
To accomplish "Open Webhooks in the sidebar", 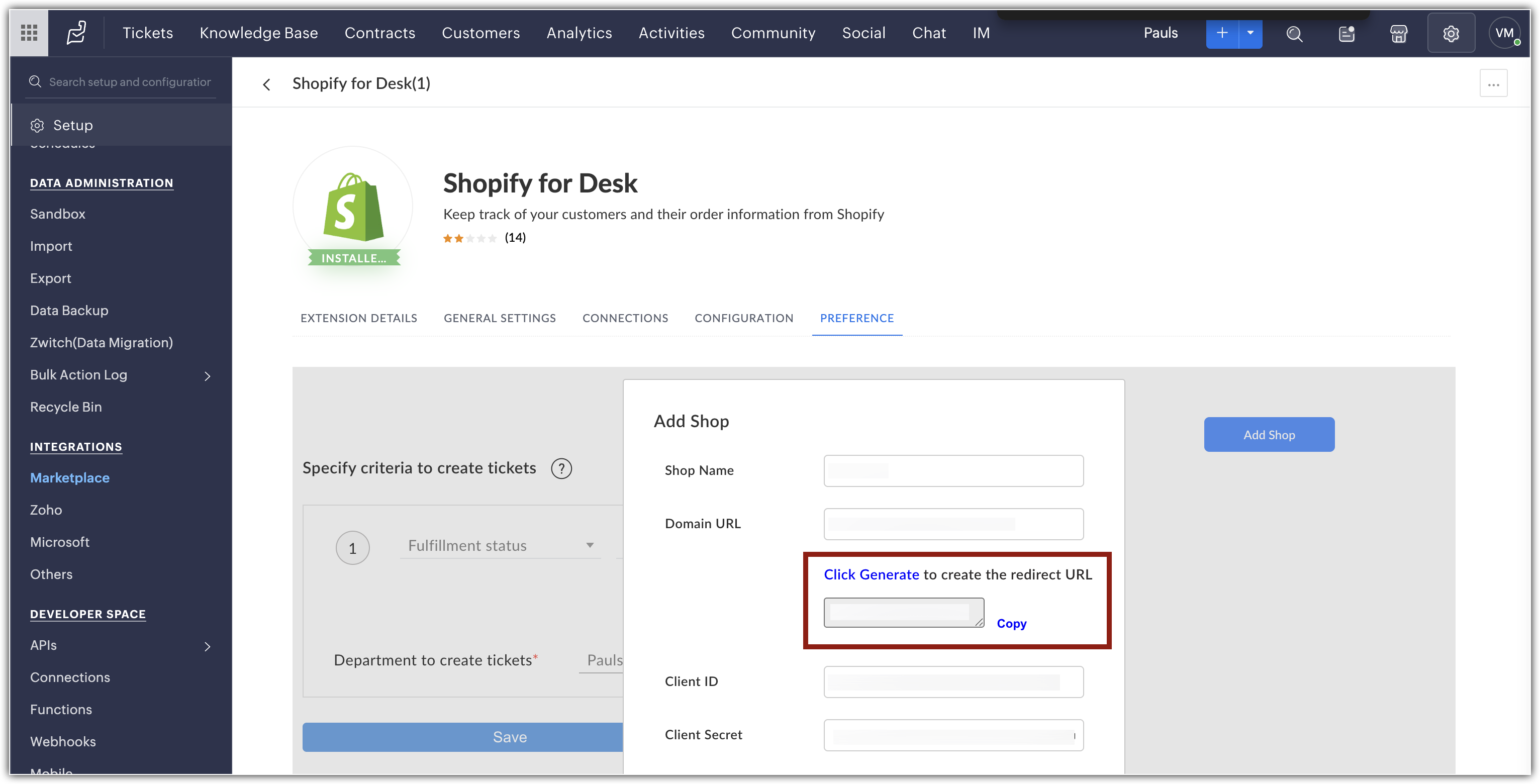I will tap(63, 742).
